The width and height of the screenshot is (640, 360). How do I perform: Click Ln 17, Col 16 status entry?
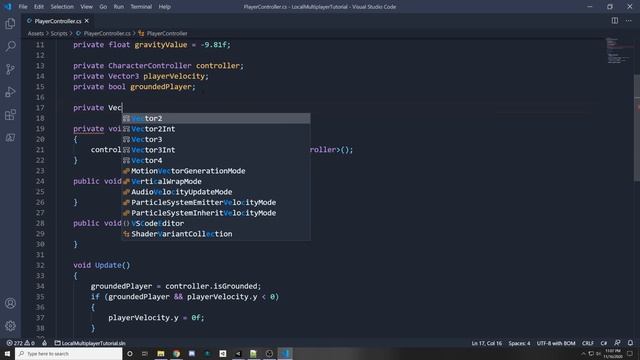pos(487,343)
